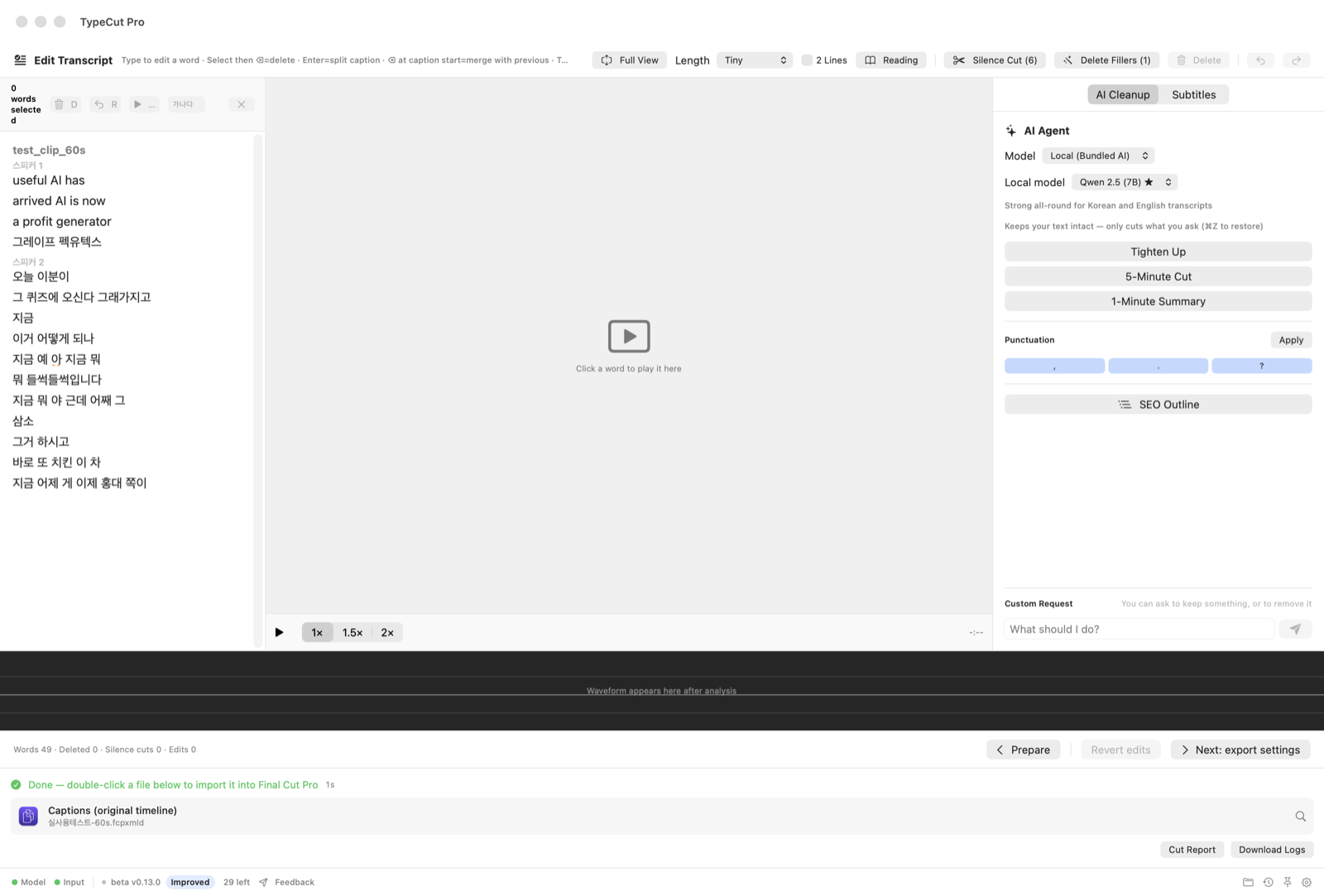
Task: Open the Length dropdown set to Tiny
Action: coord(755,60)
